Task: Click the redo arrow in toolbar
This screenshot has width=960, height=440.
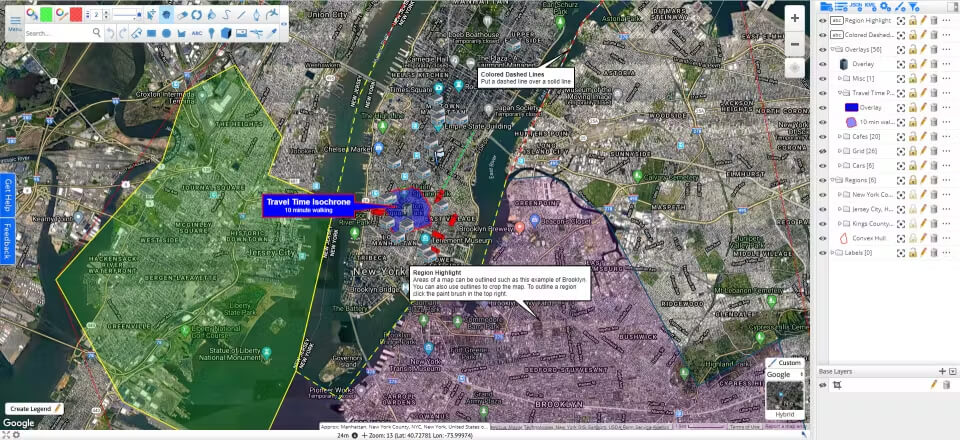Action: [x=122, y=33]
